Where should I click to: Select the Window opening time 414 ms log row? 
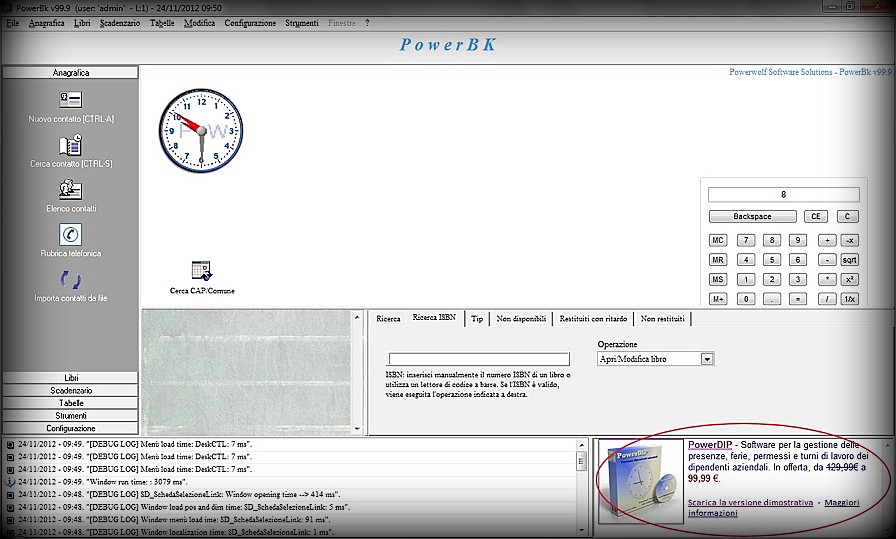291,494
